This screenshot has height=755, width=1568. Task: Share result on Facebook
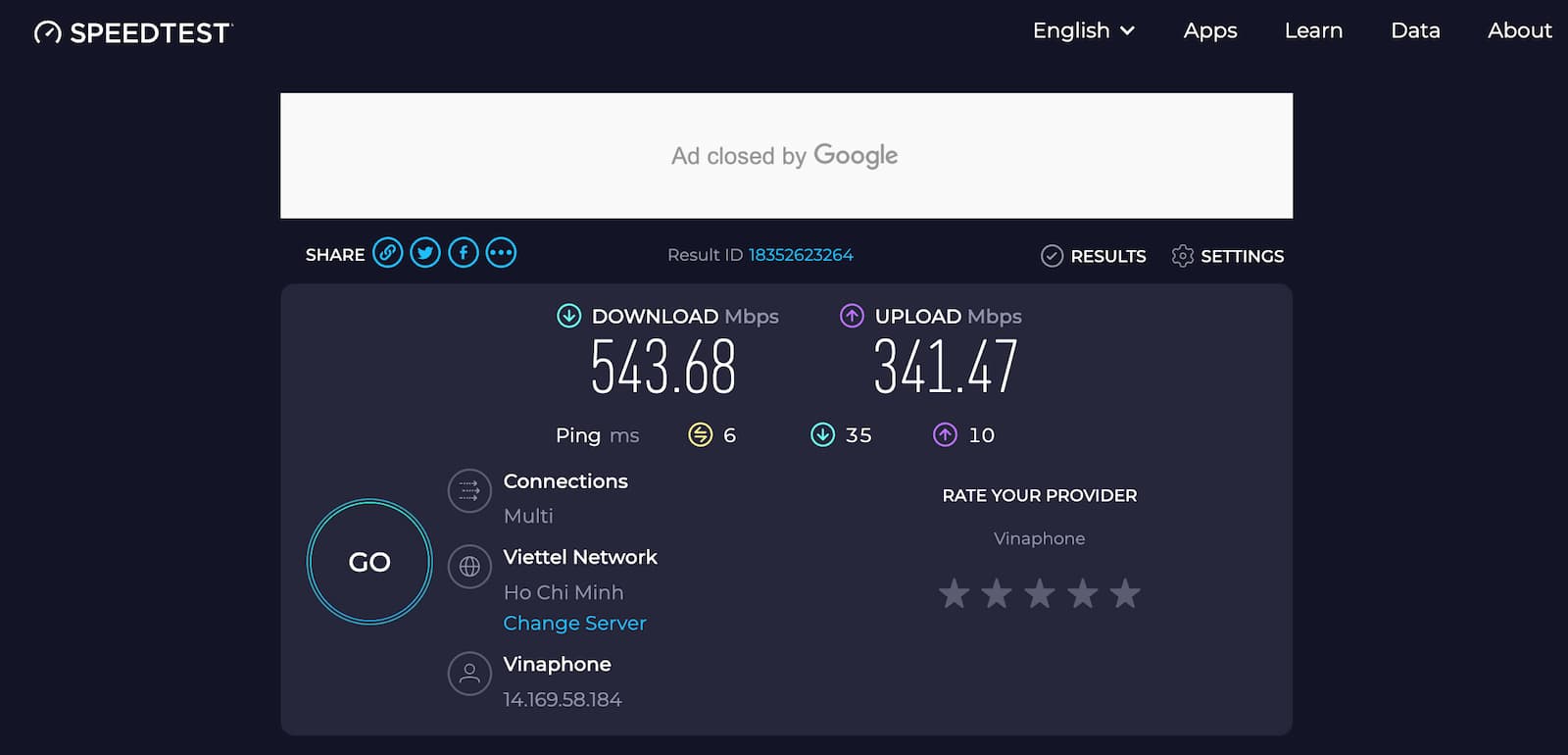[464, 253]
